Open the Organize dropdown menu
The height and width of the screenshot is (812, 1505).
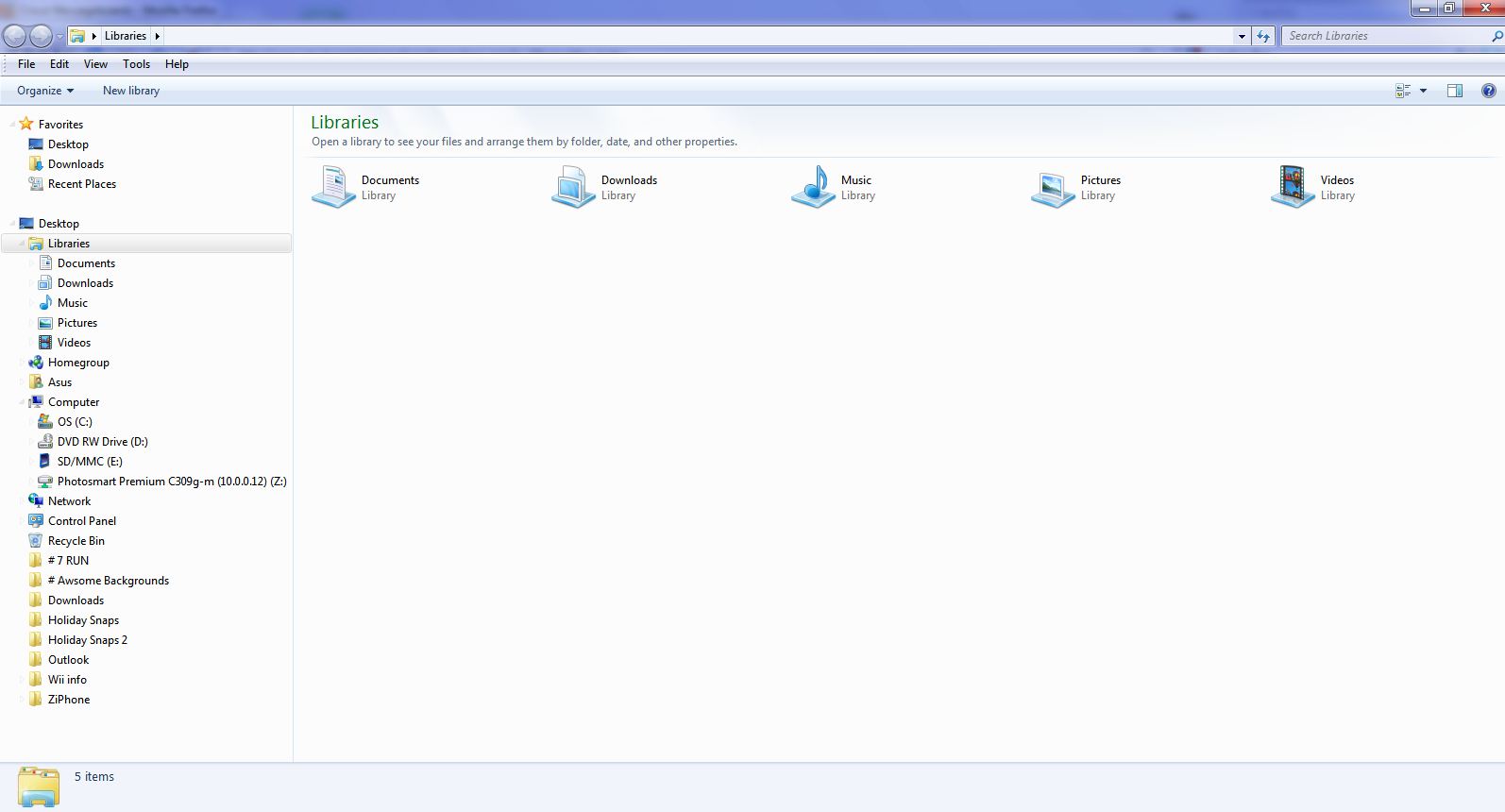tap(45, 91)
